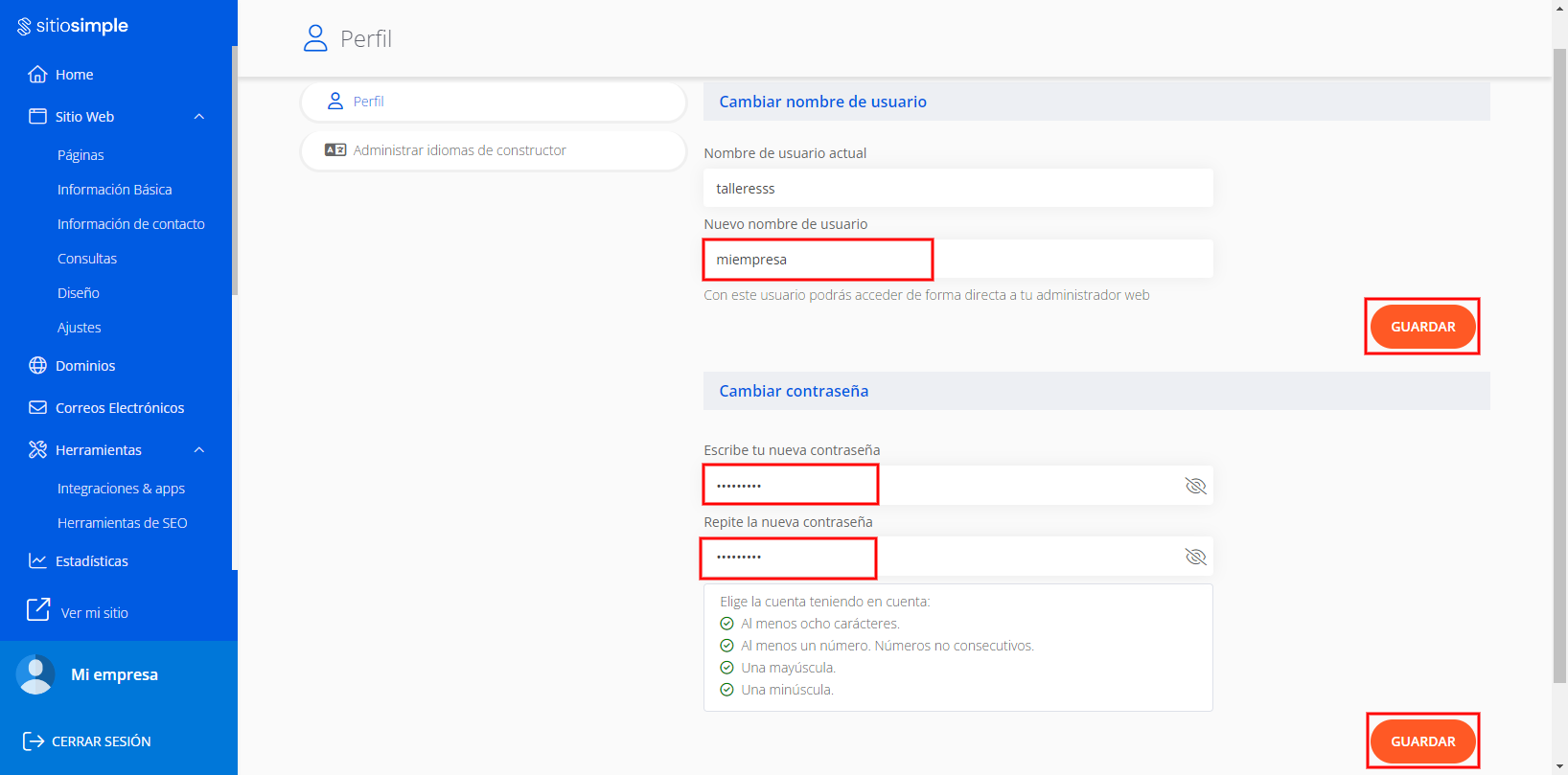
Task: Save the new username with GUARDAR
Action: pos(1422,327)
